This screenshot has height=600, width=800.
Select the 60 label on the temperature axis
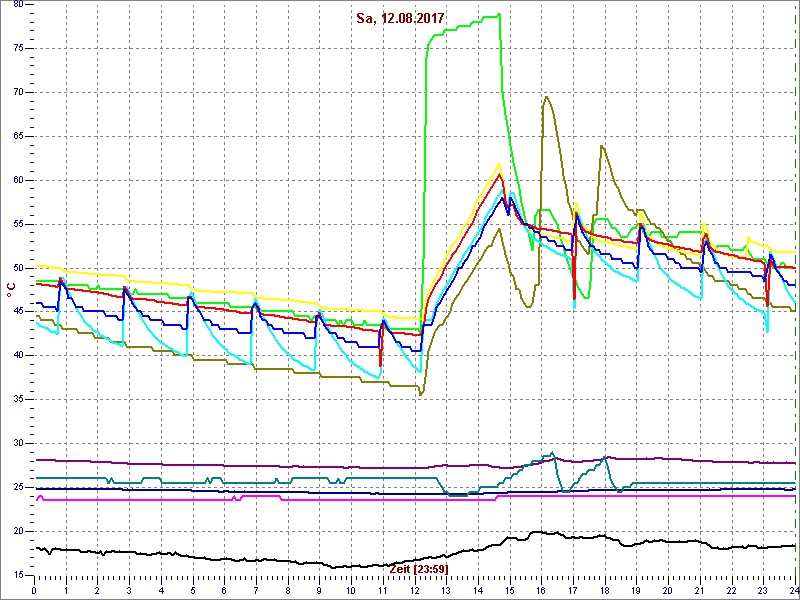click(17, 181)
